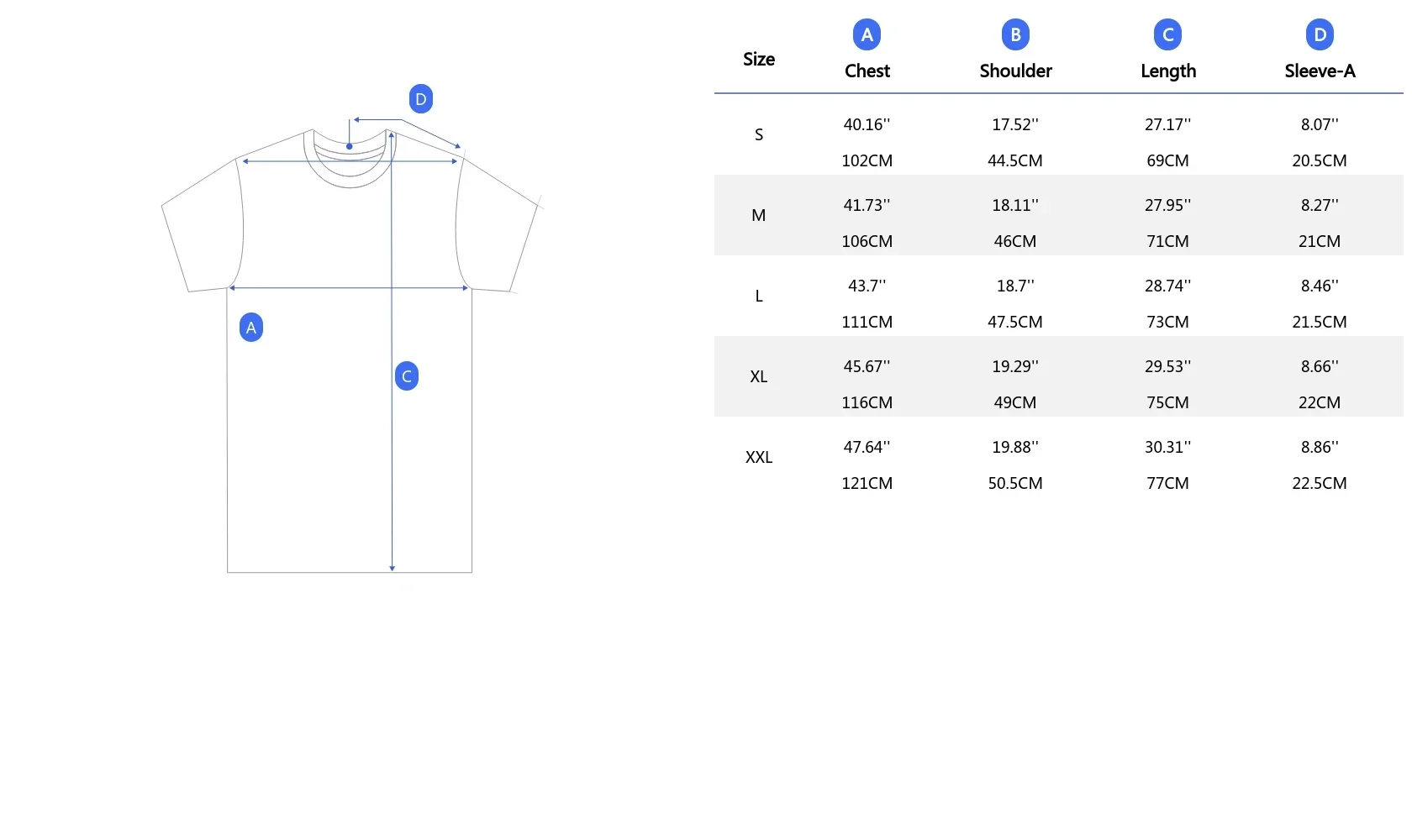Viewport: 1412px width, 840px height.
Task: Click the Chest column label
Action: pyautogui.click(x=867, y=71)
